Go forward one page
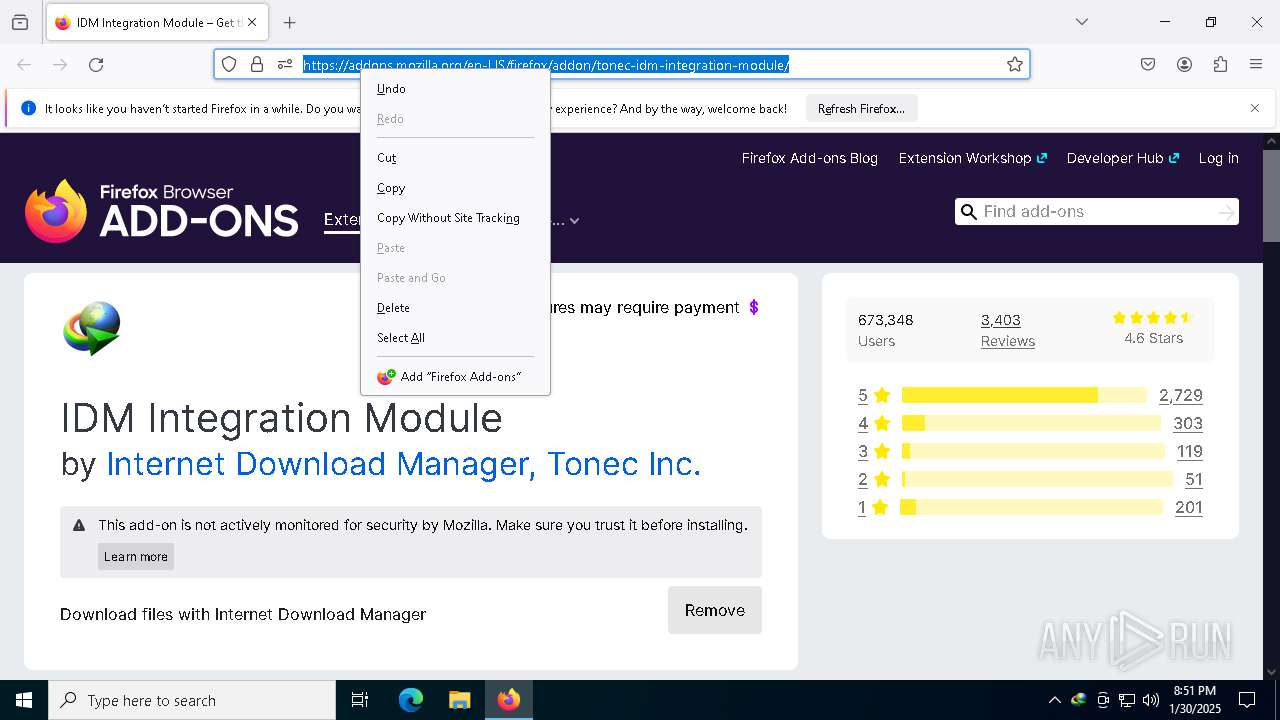Screen dimensions: 1280x720 tap(60, 65)
